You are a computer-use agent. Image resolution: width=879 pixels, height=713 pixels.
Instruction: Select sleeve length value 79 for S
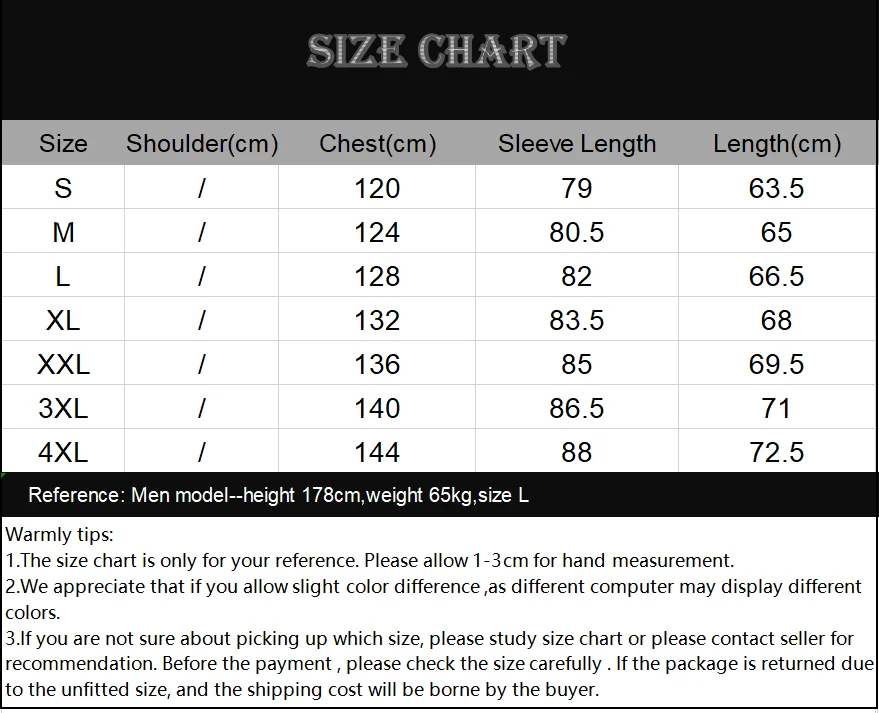point(577,188)
